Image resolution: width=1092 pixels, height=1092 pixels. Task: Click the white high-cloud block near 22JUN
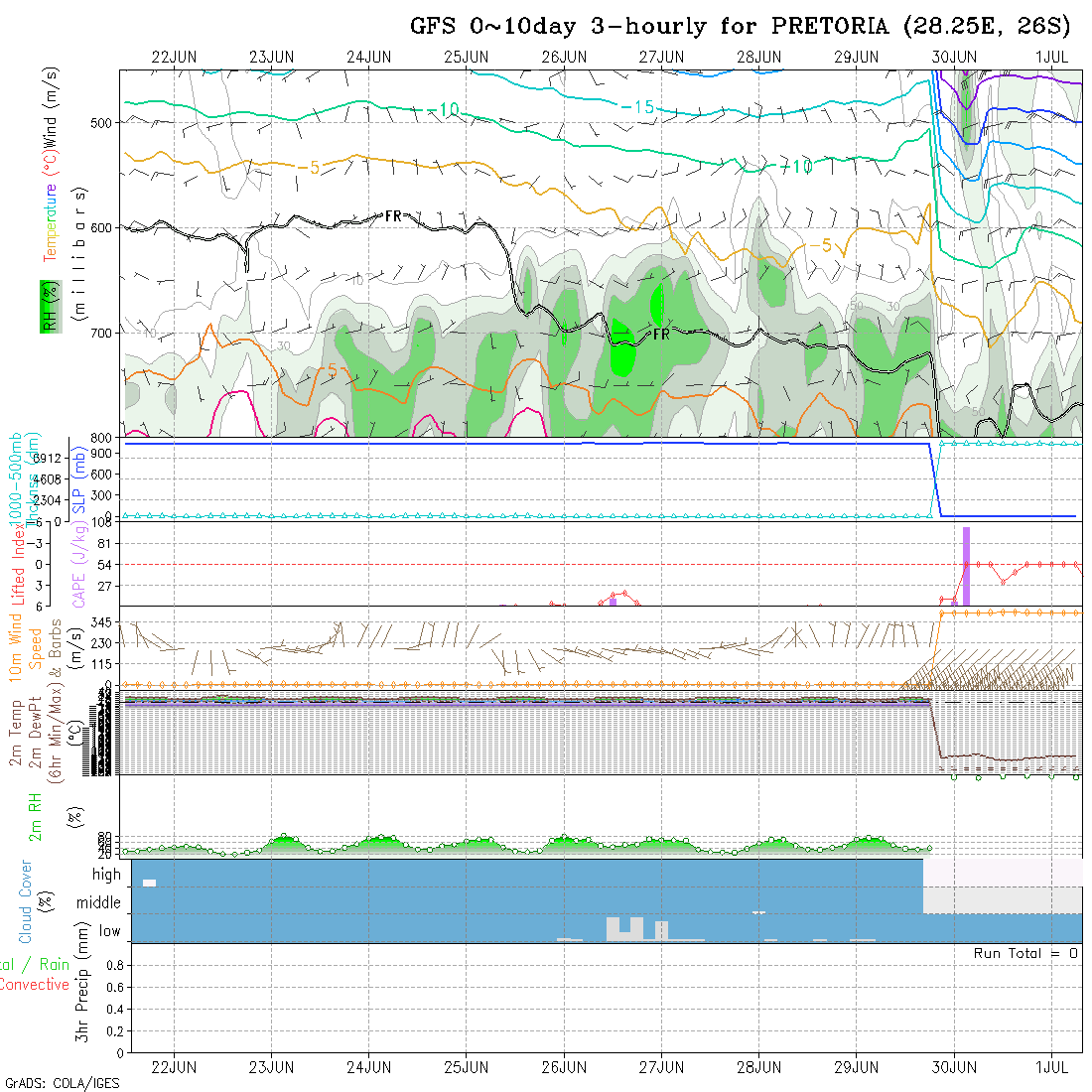click(x=150, y=883)
